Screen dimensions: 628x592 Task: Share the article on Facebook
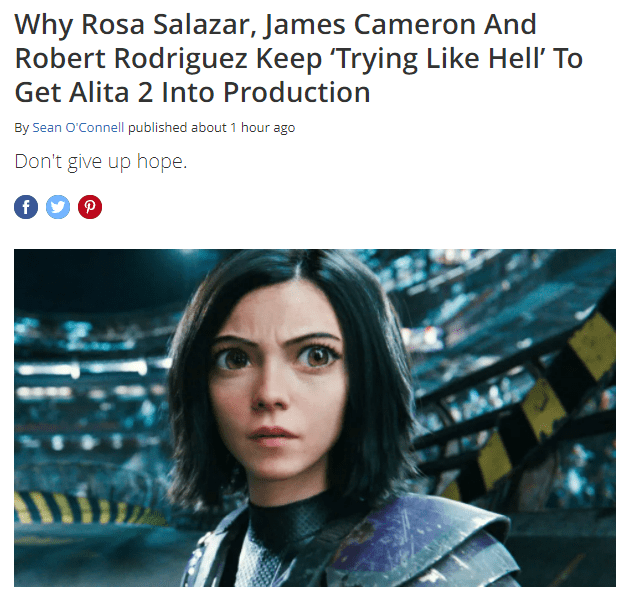(26, 207)
